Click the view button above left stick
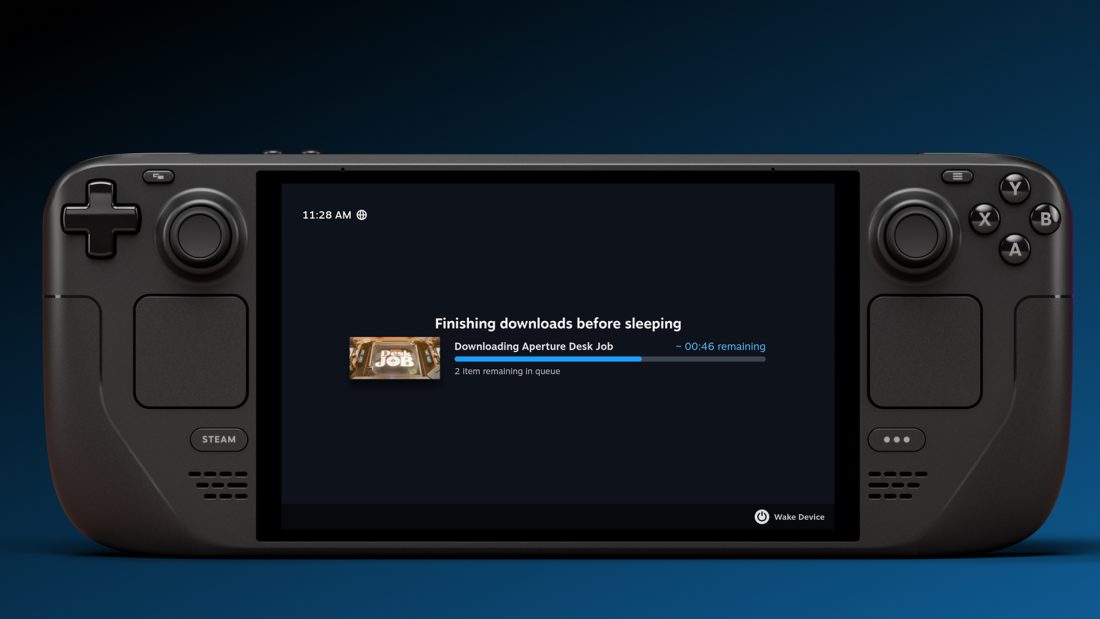The image size is (1100, 619). coord(159,176)
